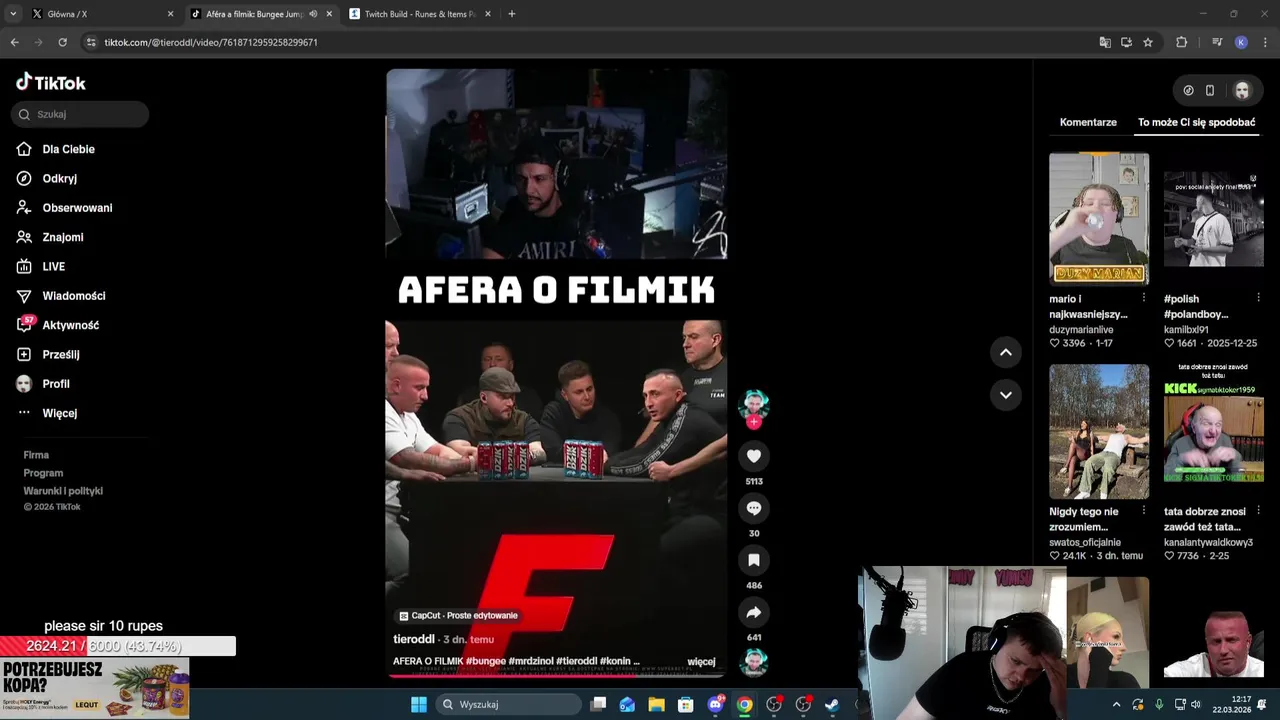
Task: Open comments via the speech bubble icon
Action: 754,508
